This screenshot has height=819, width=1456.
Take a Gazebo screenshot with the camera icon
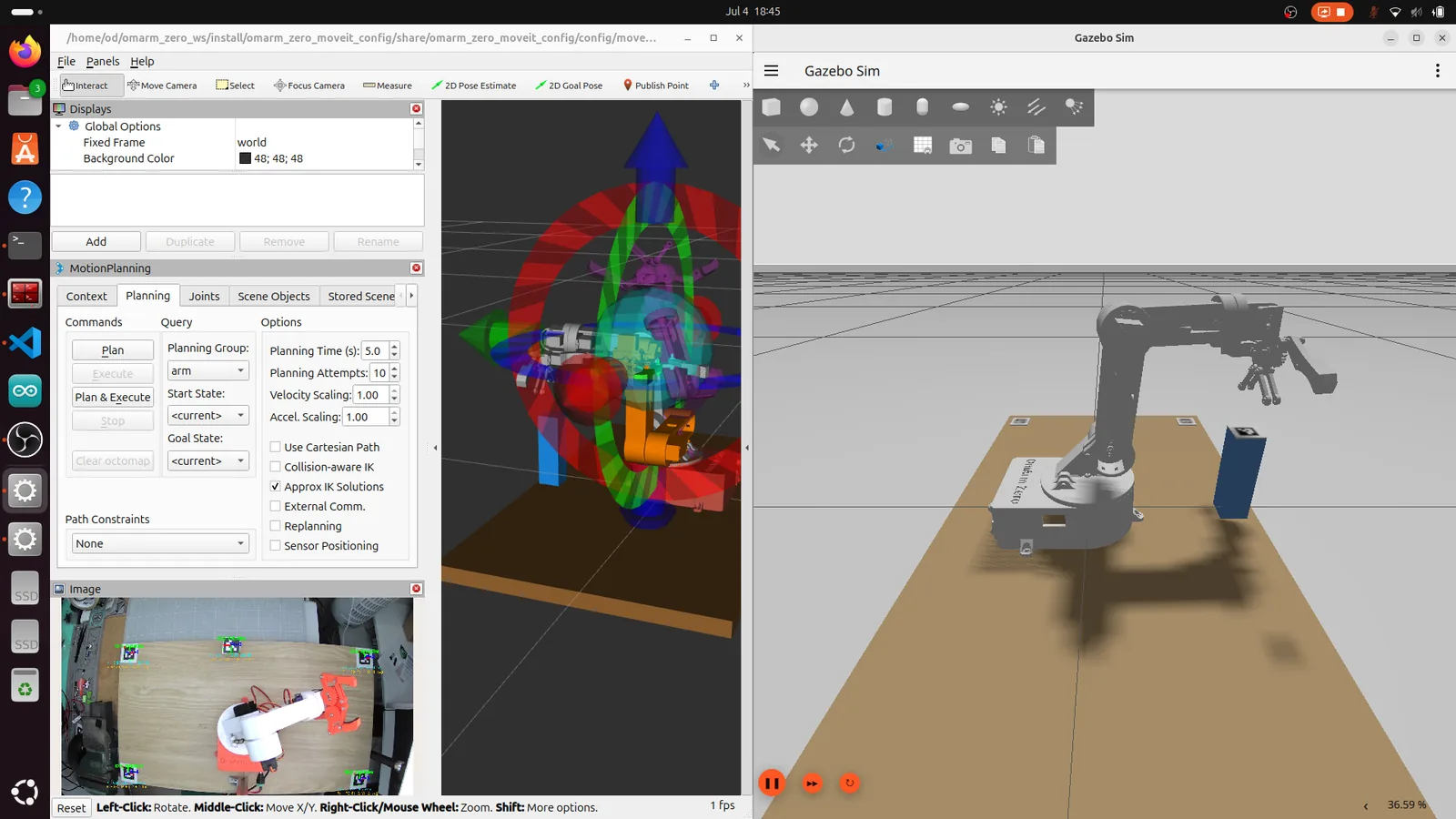pos(960,146)
